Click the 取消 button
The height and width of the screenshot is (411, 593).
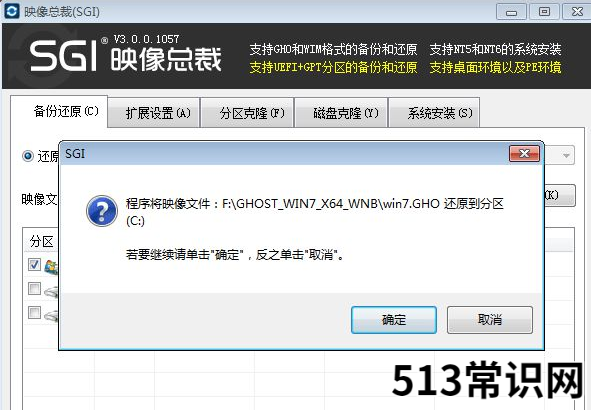[x=490, y=320]
